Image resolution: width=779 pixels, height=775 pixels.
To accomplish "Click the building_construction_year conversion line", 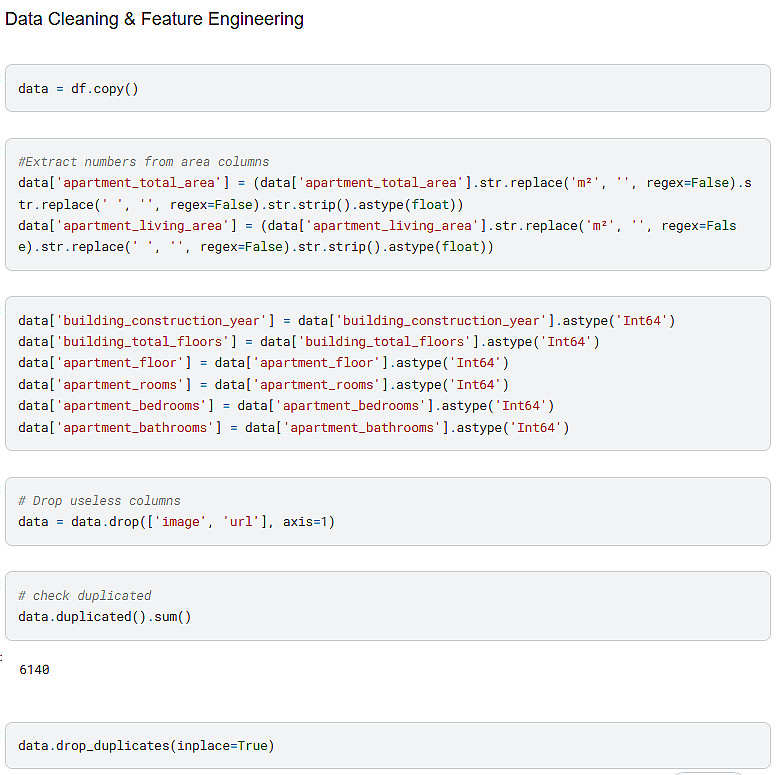I will [x=347, y=320].
